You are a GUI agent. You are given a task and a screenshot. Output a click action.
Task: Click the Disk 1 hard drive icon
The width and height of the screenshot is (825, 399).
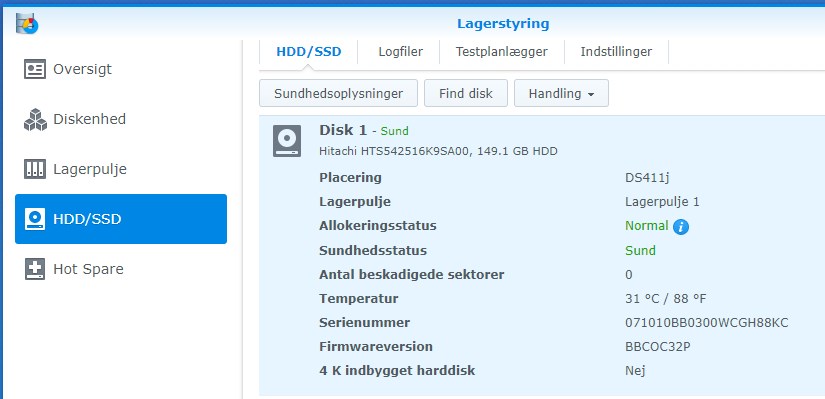(x=287, y=141)
